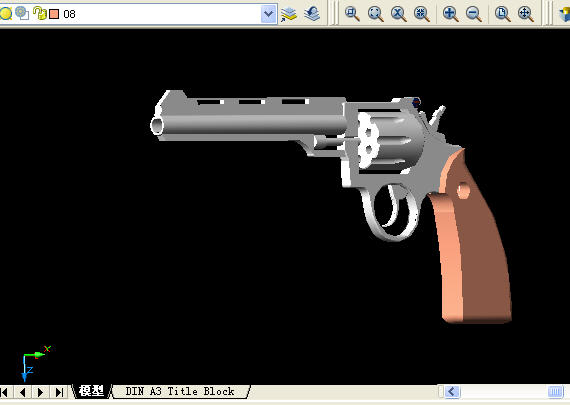Toggle the layer lock padlock icon

(x=39, y=13)
